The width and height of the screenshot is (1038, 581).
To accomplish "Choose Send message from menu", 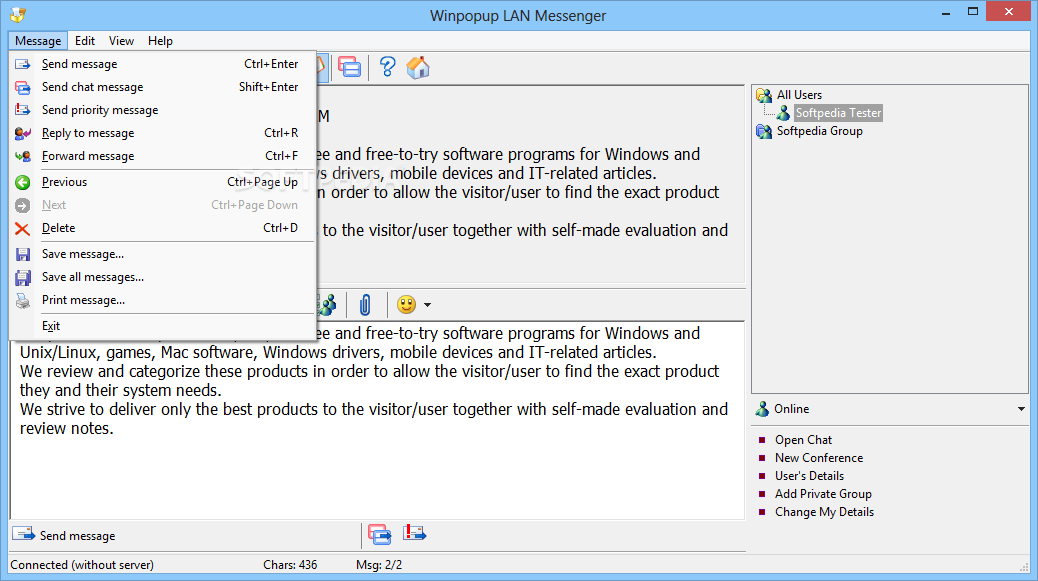I will 164,64.
